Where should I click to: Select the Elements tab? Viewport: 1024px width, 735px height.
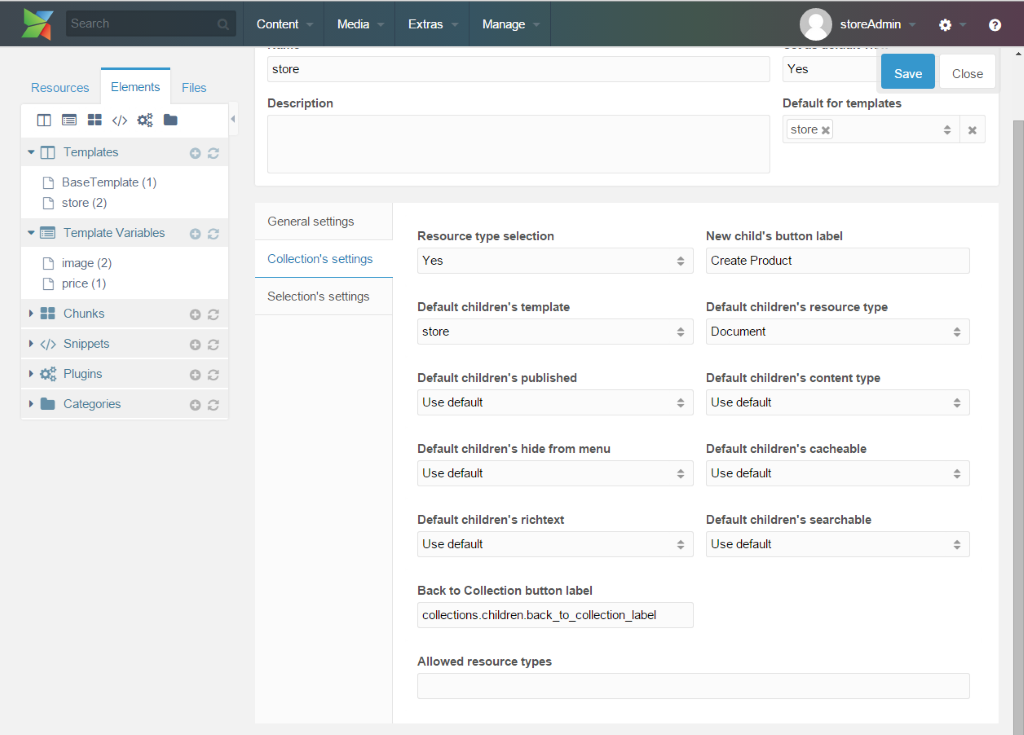click(135, 87)
